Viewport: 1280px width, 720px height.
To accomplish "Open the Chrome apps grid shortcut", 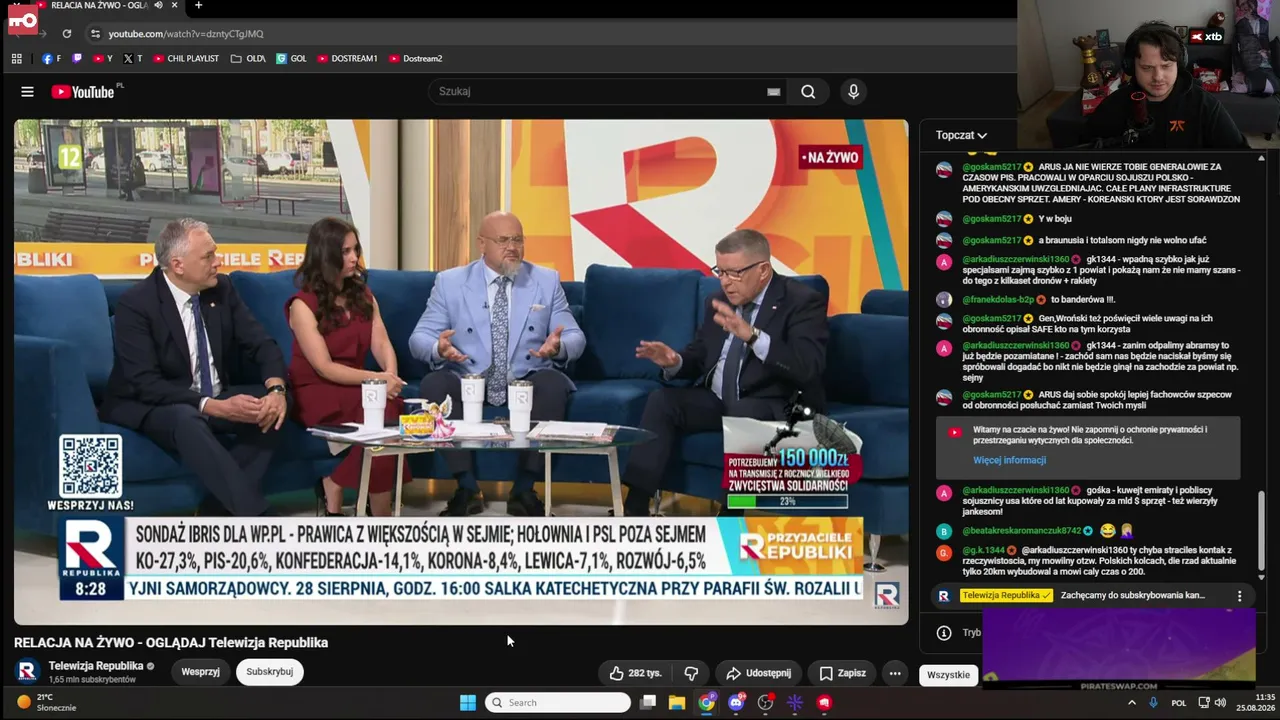I will (16, 59).
